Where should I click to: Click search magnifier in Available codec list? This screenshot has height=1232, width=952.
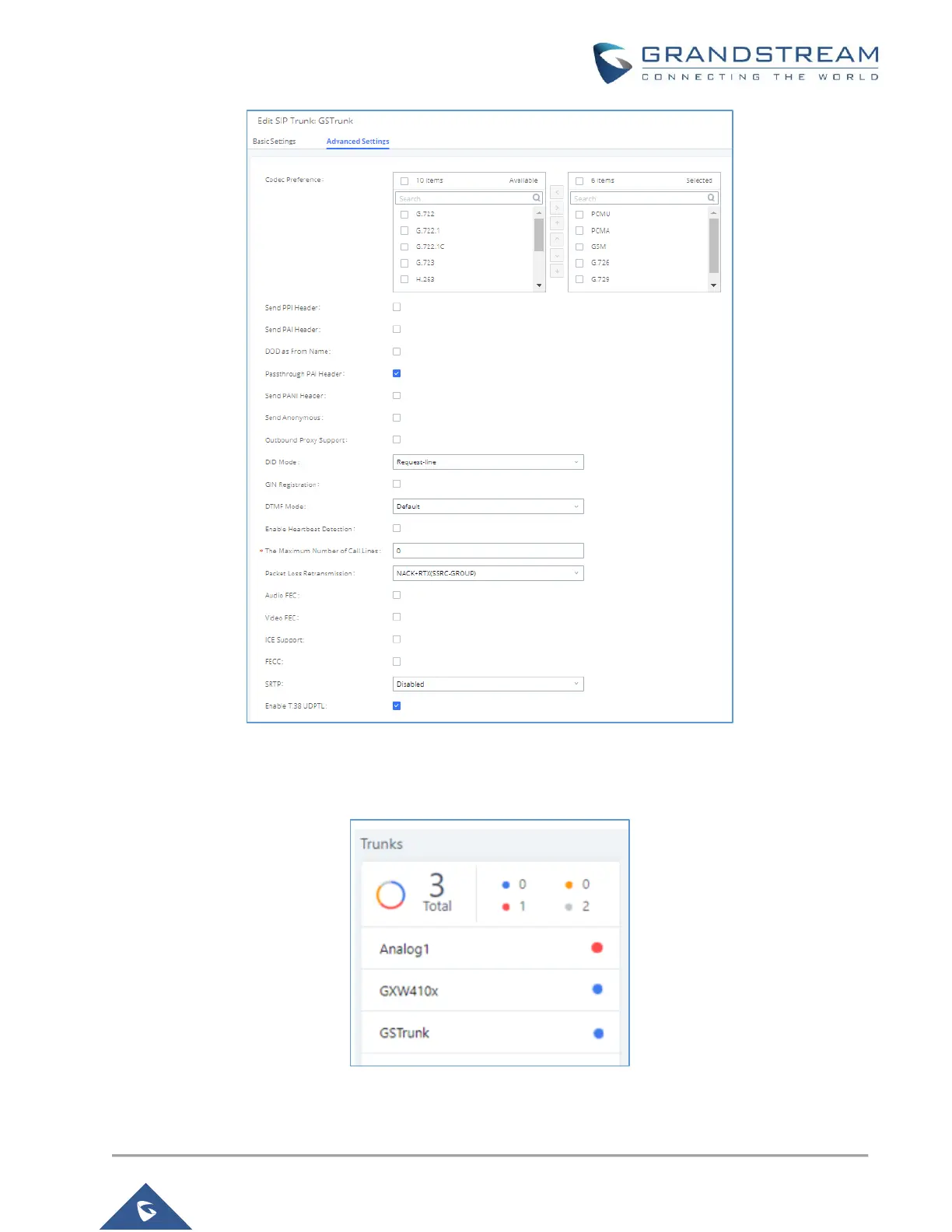[536, 198]
